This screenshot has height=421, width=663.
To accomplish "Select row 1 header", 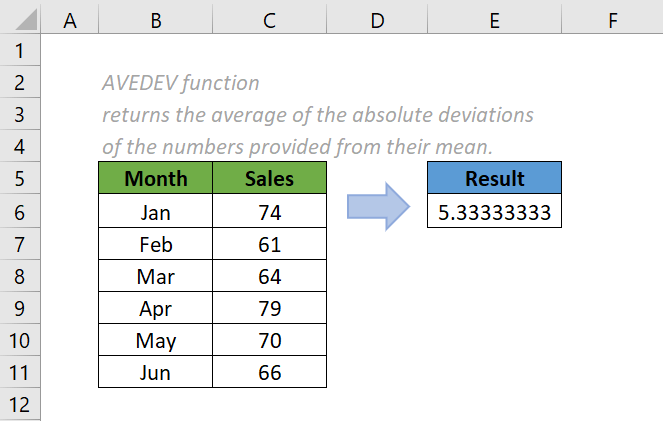I will click(x=21, y=50).
